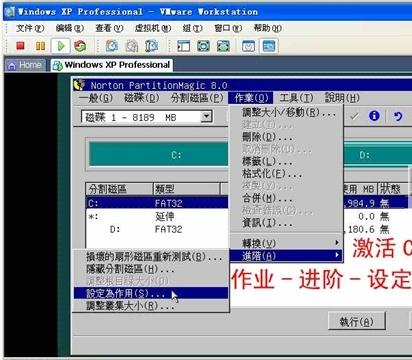The width and height of the screenshot is (412, 360).
Task: Open the VMware 窗口(W) menu
Action: tap(228, 28)
